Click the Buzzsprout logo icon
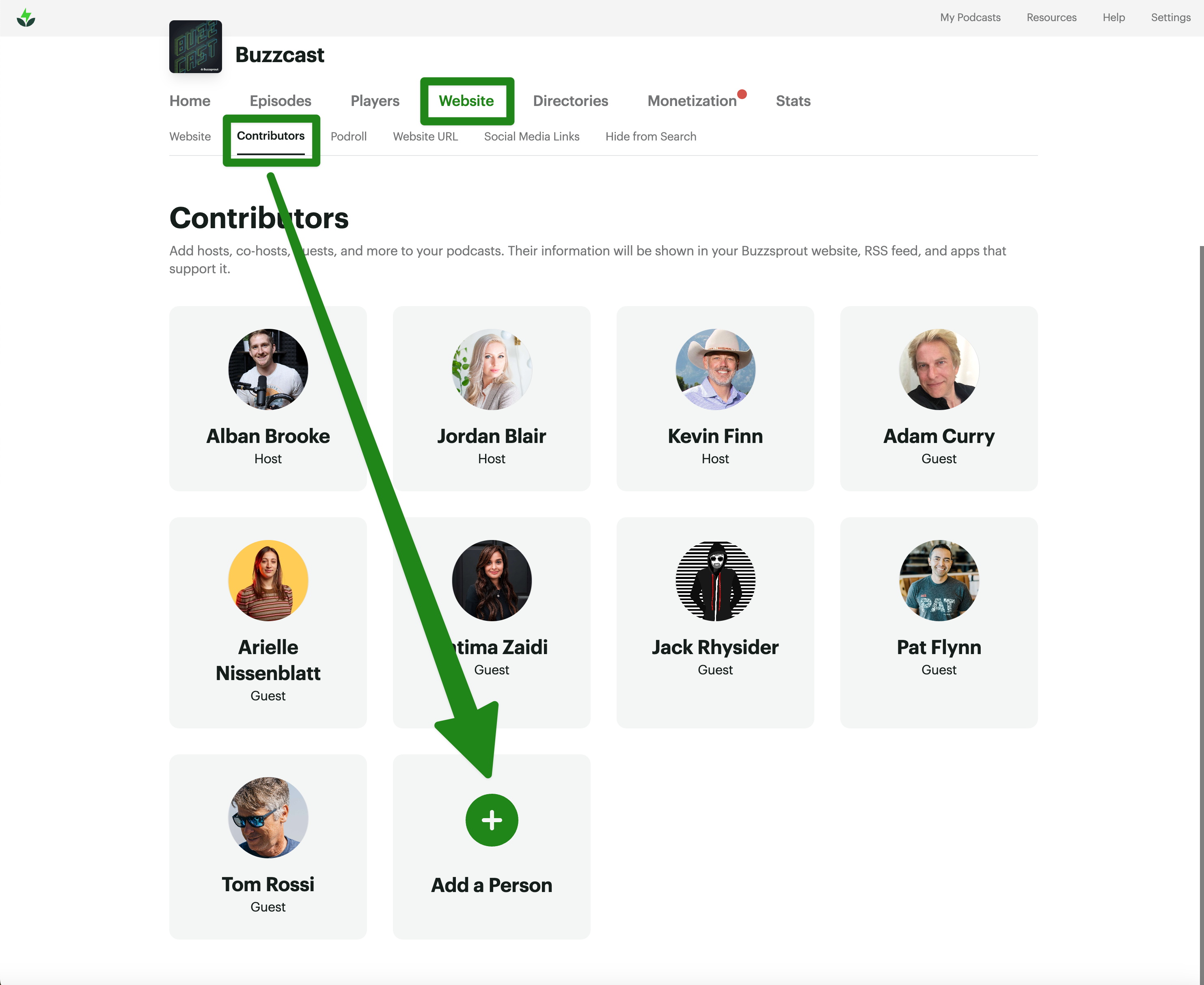Viewport: 1204px width, 985px height. click(x=26, y=18)
